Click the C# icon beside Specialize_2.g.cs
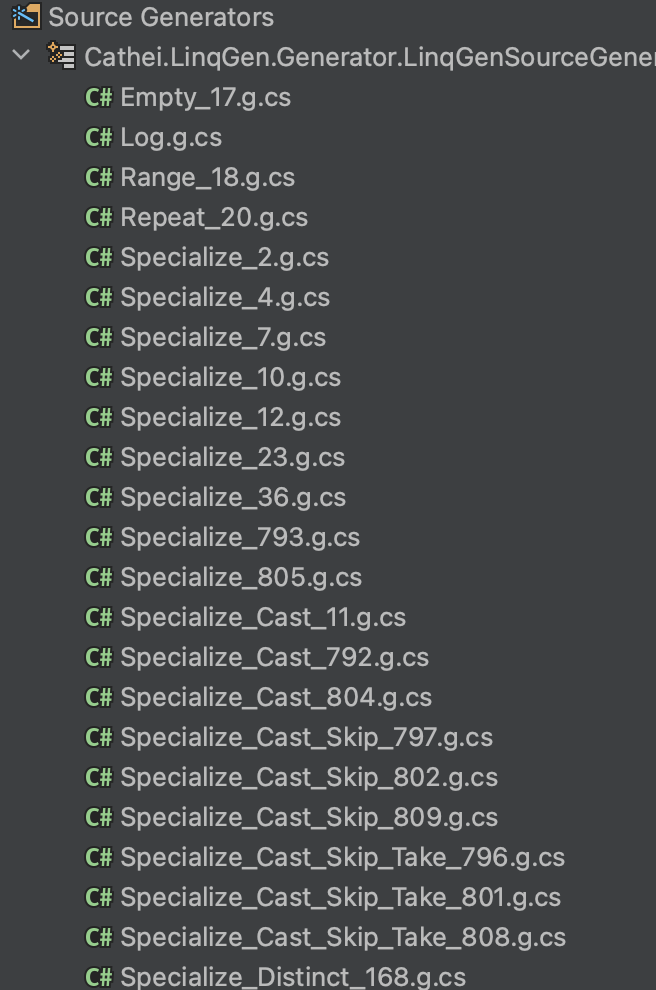This screenshot has width=656, height=990. [x=98, y=257]
